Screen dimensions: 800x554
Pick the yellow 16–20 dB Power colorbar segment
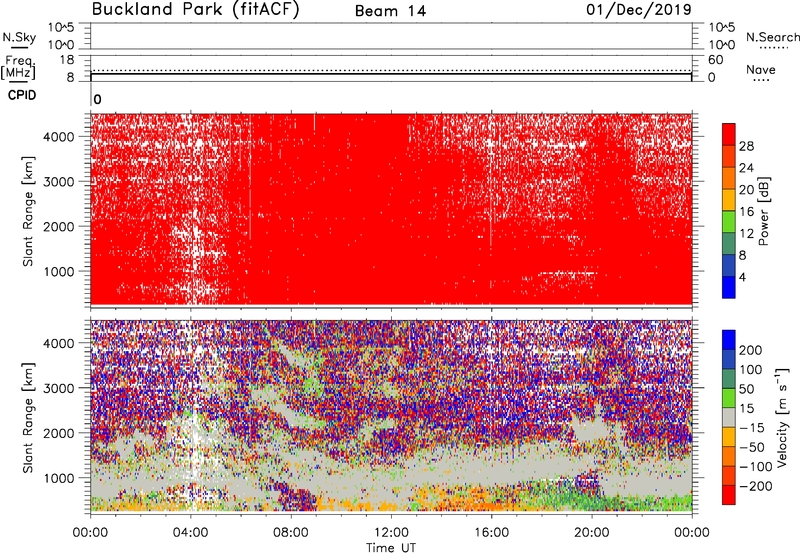click(729, 200)
